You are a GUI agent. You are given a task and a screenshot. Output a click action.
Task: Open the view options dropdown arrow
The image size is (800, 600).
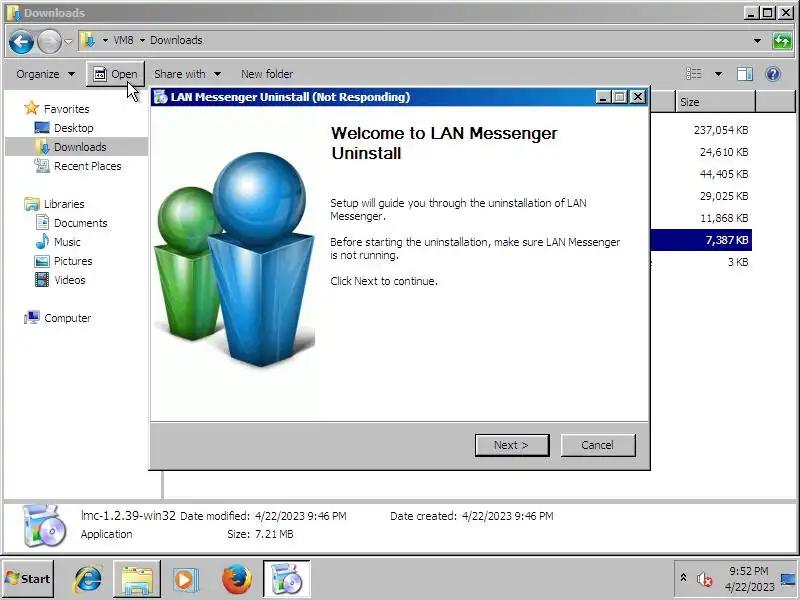[718, 74]
